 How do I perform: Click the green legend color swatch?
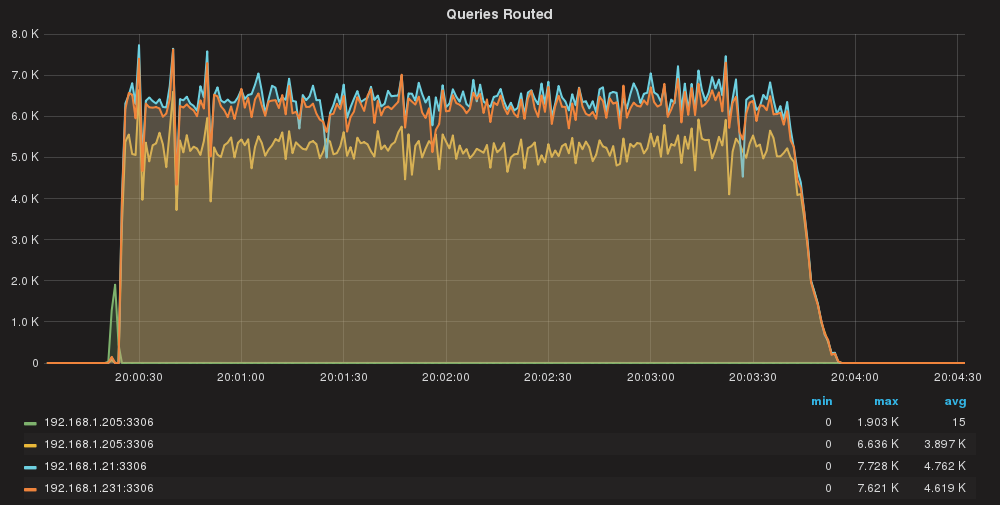tap(30, 423)
